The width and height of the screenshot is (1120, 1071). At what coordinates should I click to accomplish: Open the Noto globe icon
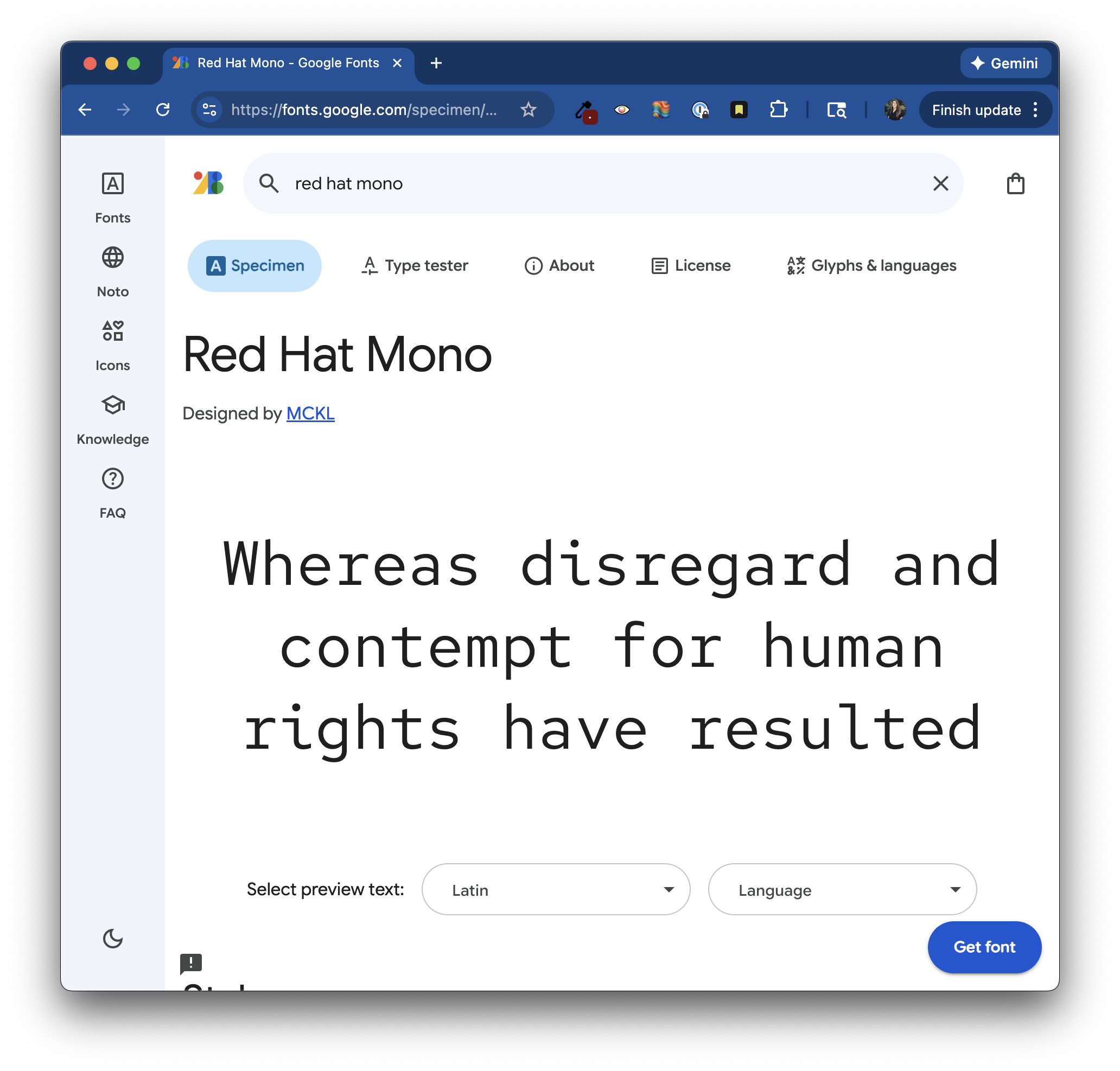112,258
